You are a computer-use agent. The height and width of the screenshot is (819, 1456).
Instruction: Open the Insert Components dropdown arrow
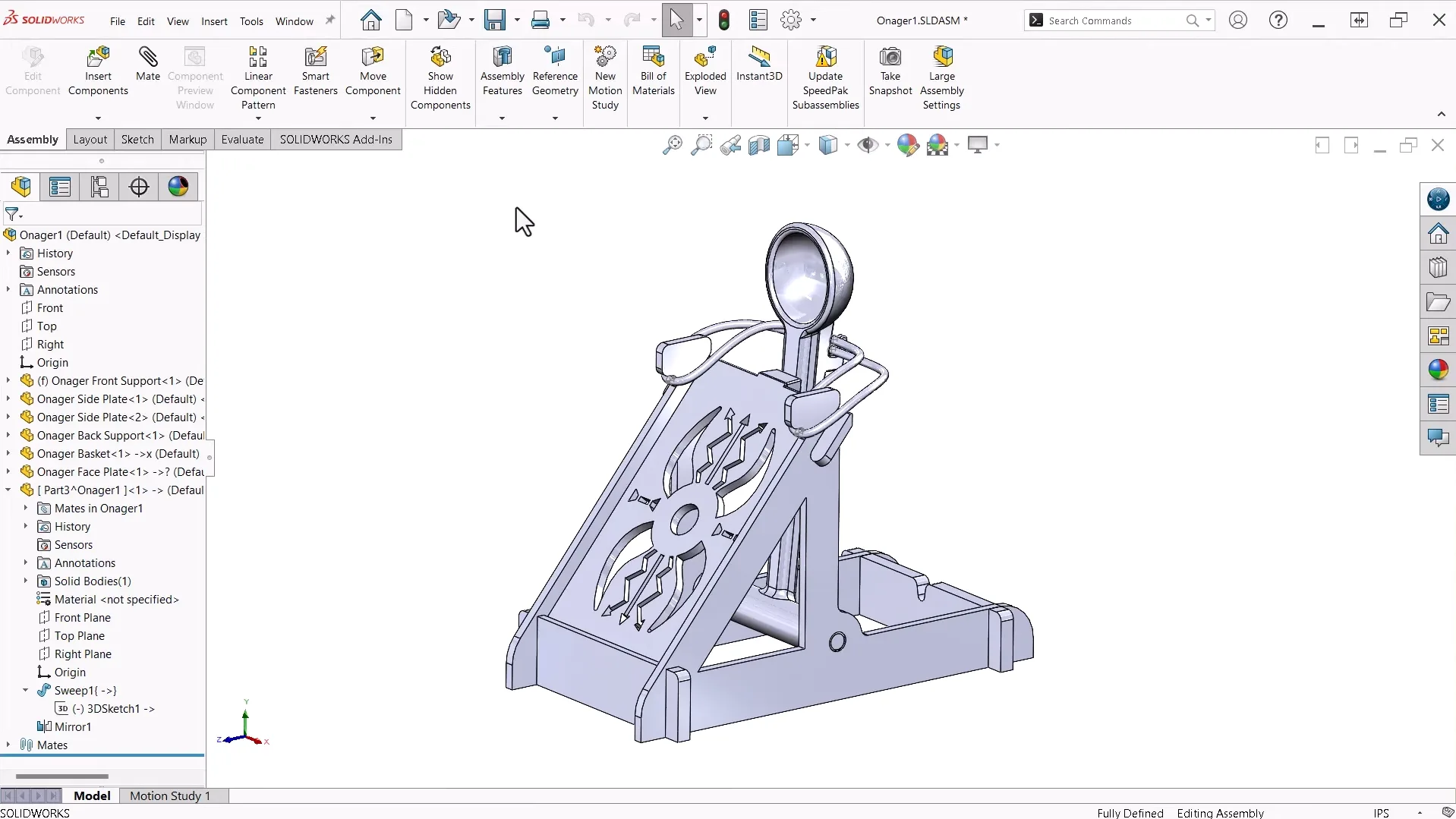(98, 118)
